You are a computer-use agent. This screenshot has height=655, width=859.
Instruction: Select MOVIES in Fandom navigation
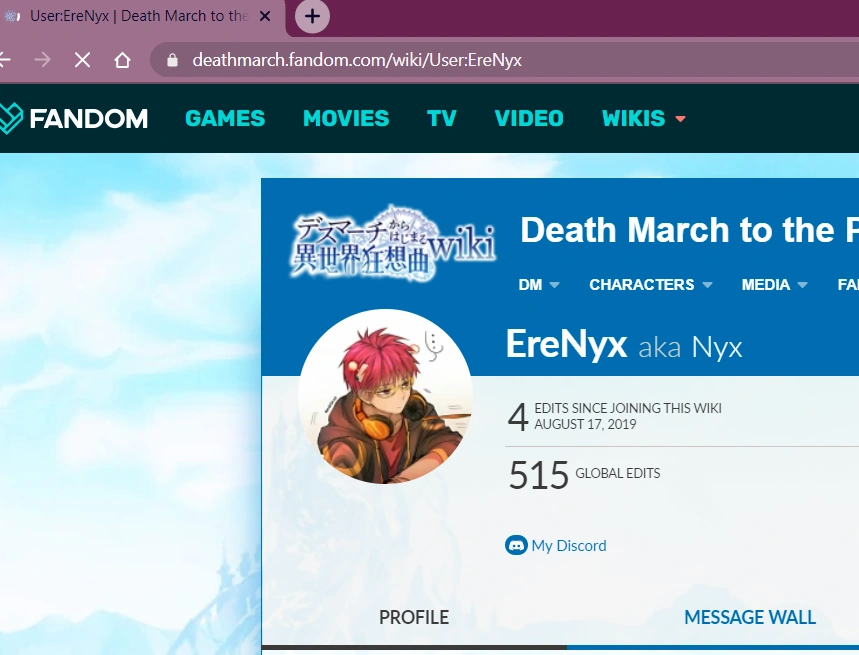[346, 118]
